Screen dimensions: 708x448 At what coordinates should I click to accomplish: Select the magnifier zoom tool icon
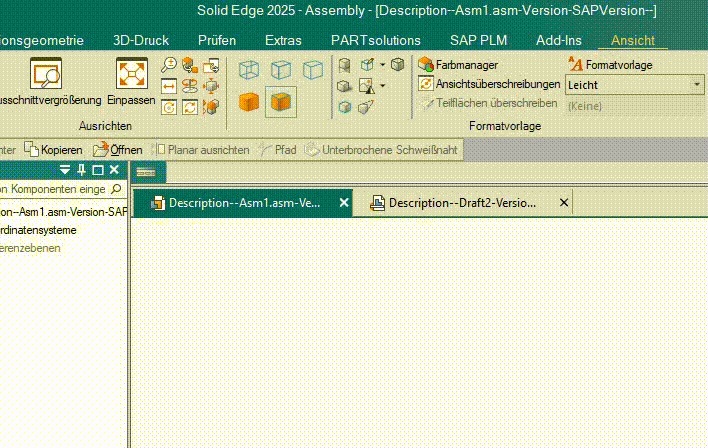(169, 65)
